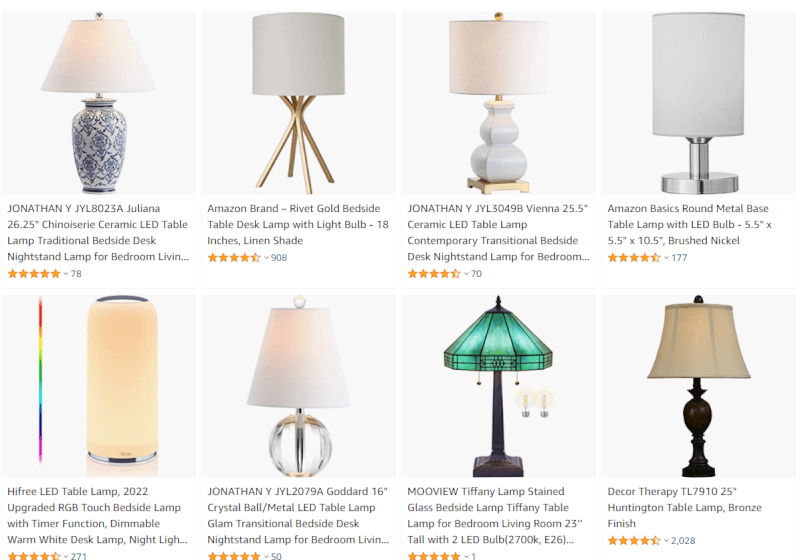View the white Vienna ceramic lamp photo
Image resolution: width=800 pixels, height=560 pixels.
498,103
